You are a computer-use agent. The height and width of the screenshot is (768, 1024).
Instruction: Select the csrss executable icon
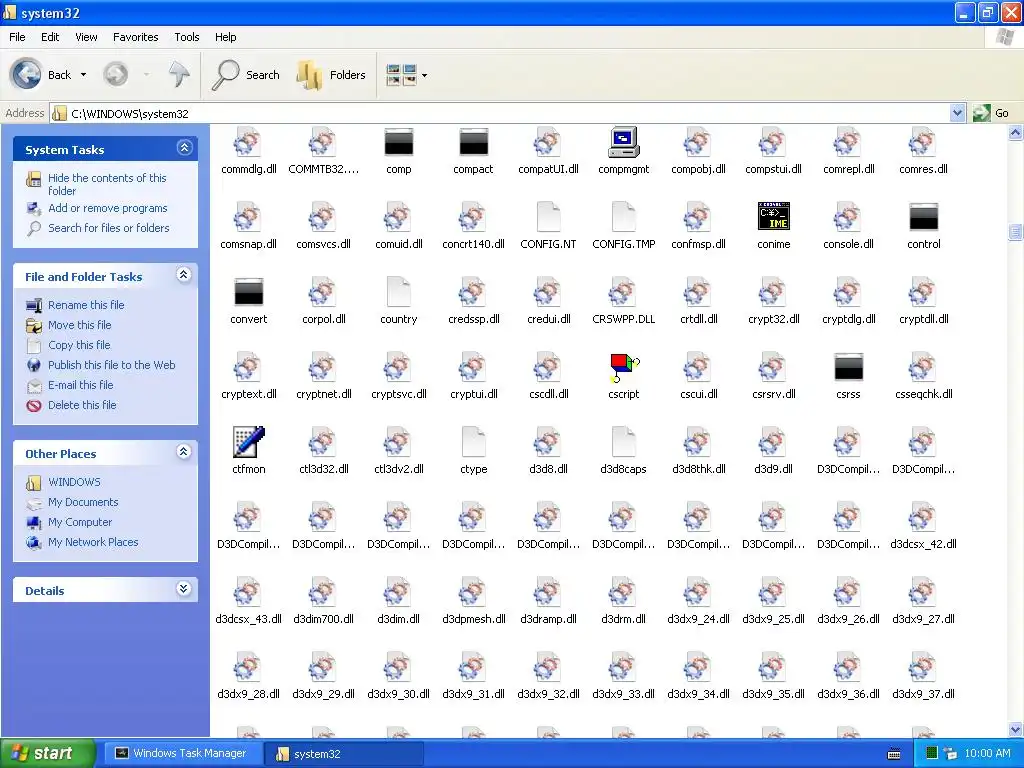pos(848,367)
